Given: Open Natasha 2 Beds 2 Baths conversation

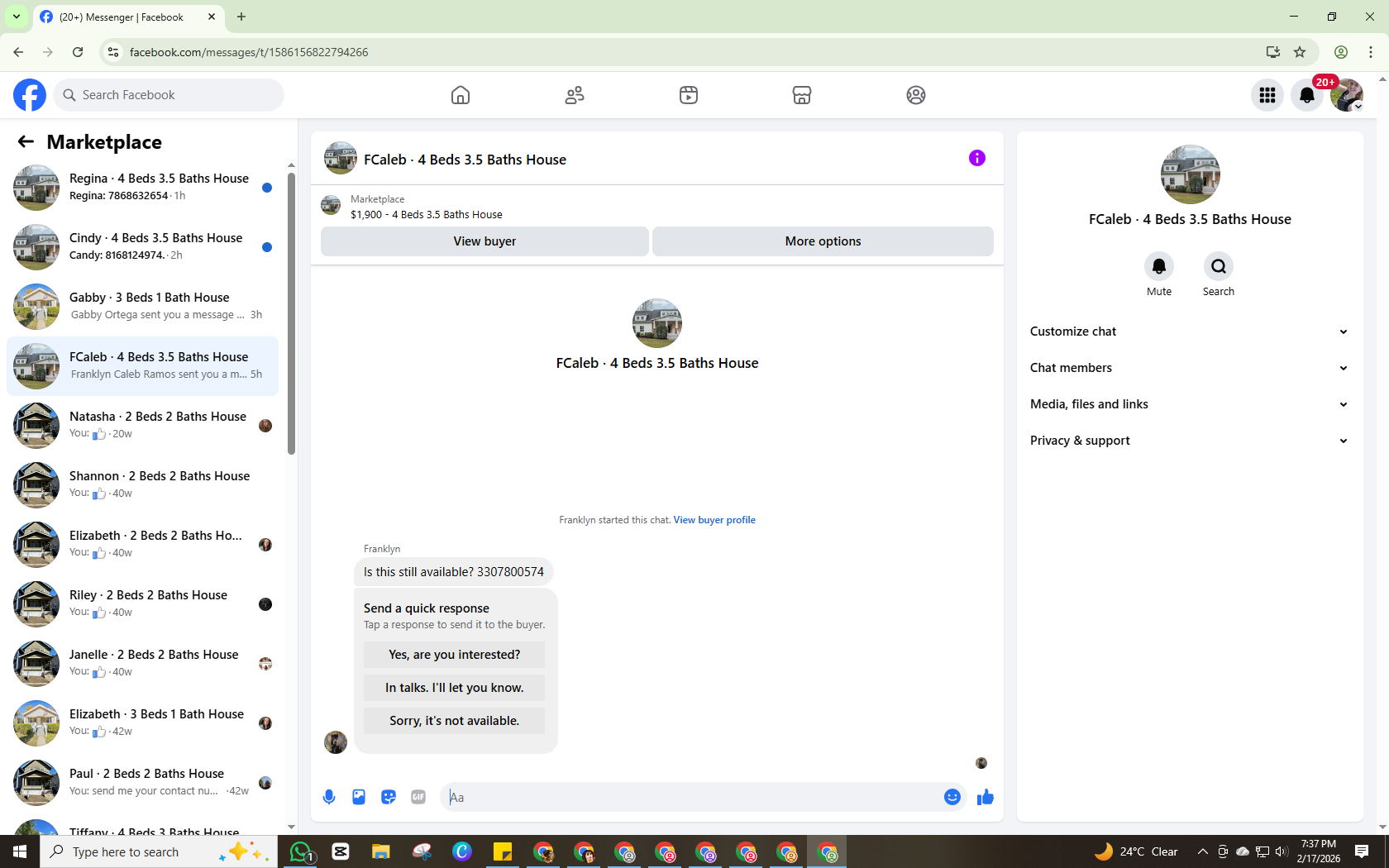Looking at the screenshot, I should pos(143,426).
